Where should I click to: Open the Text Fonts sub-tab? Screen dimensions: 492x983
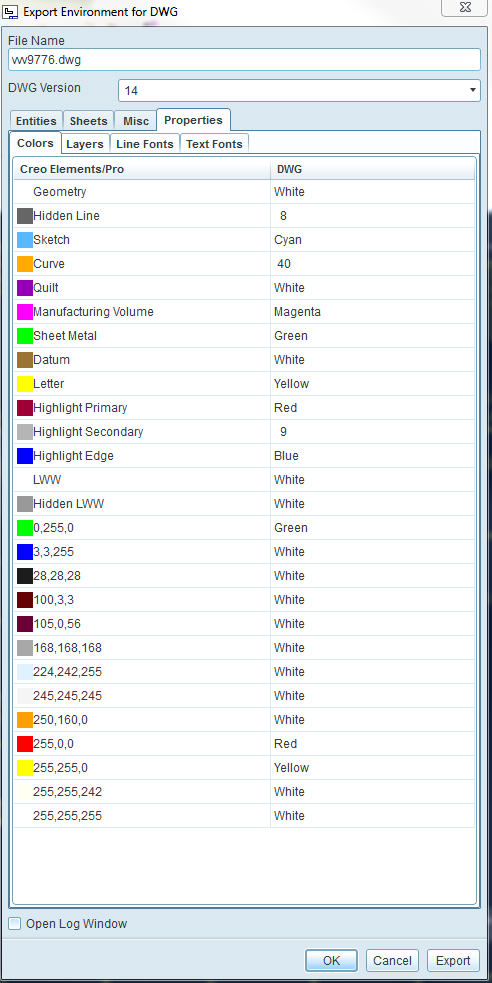(x=214, y=144)
